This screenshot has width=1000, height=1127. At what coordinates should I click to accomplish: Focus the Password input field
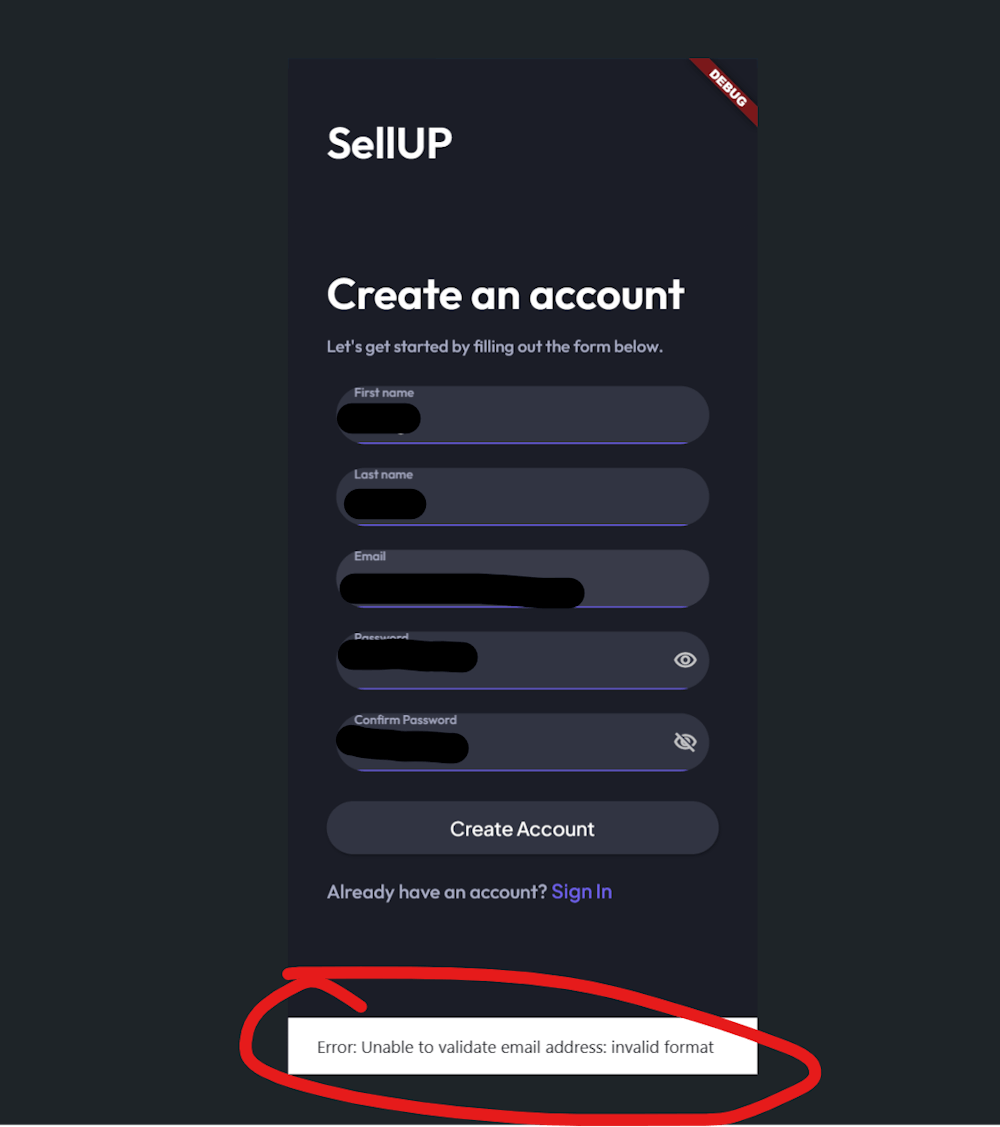point(523,661)
